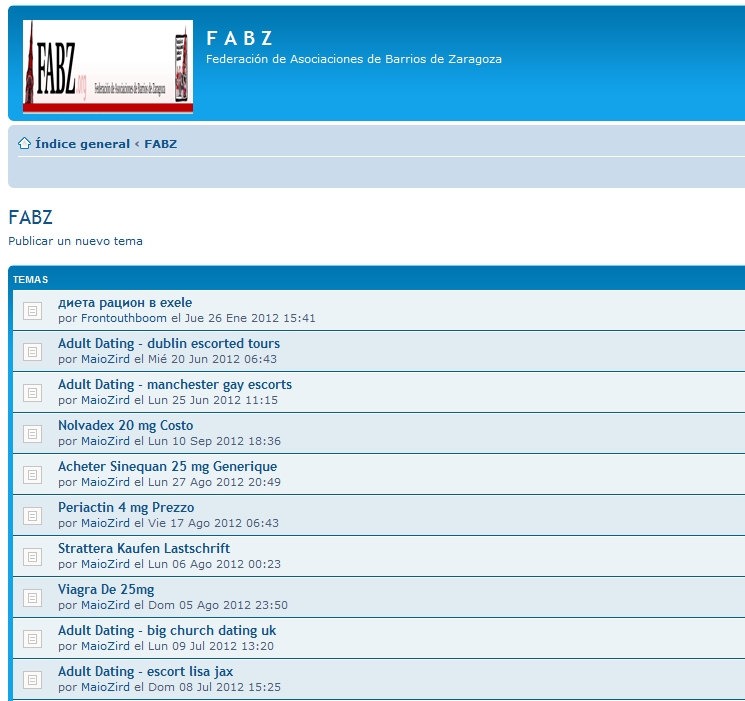Open the Índice general breadcrumb link
The image size is (745, 701).
pyautogui.click(x=82, y=144)
